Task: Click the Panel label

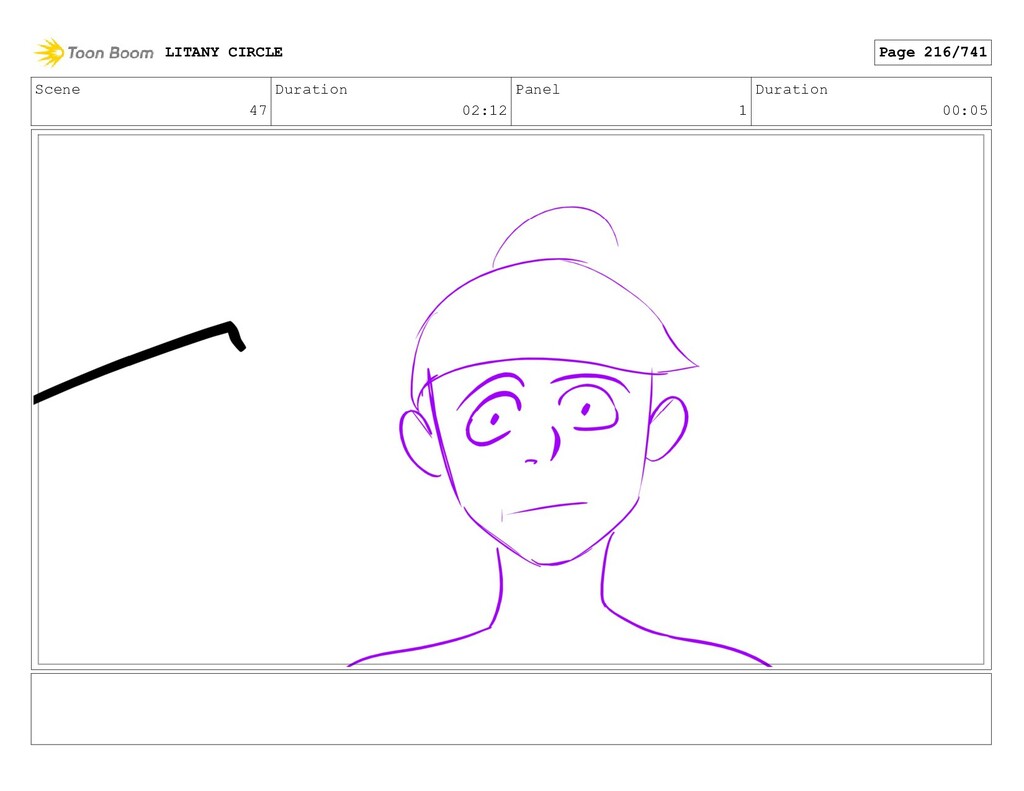Action: click(x=537, y=89)
